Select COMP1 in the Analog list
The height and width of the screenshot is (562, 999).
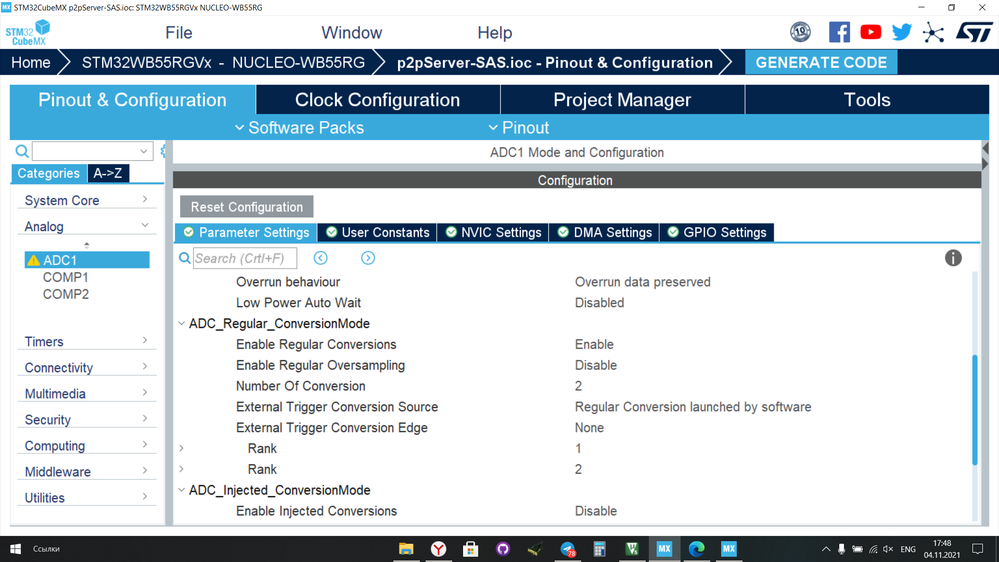(x=66, y=277)
